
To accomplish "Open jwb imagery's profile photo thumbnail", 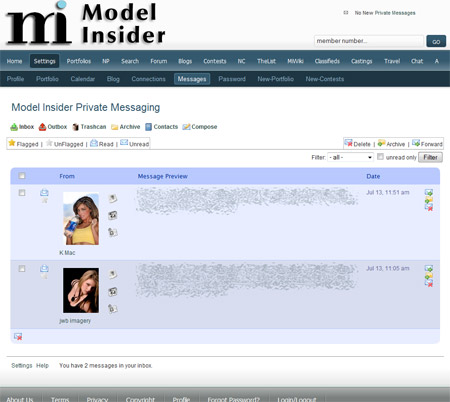I will (x=81, y=290).
